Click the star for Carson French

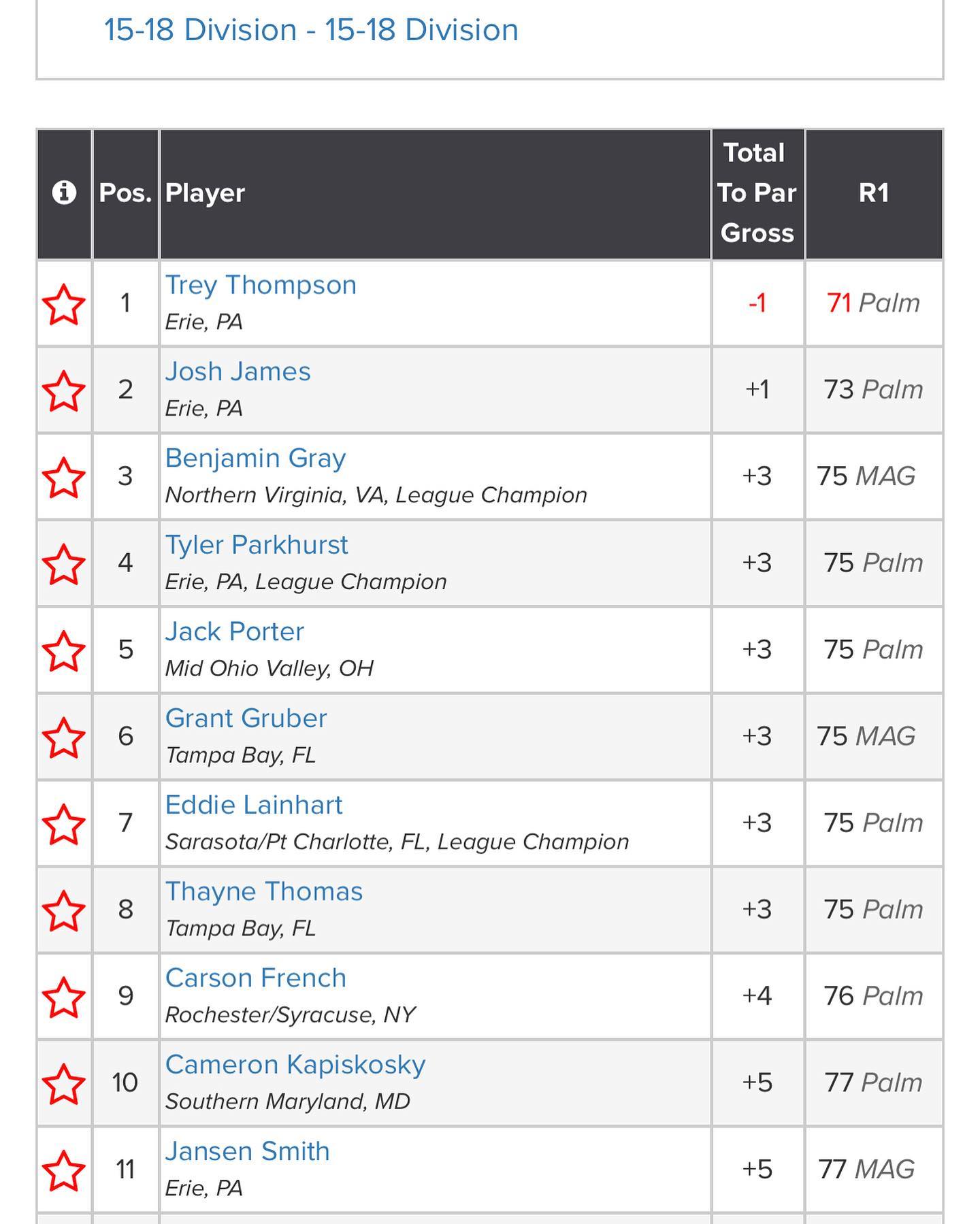click(x=64, y=996)
